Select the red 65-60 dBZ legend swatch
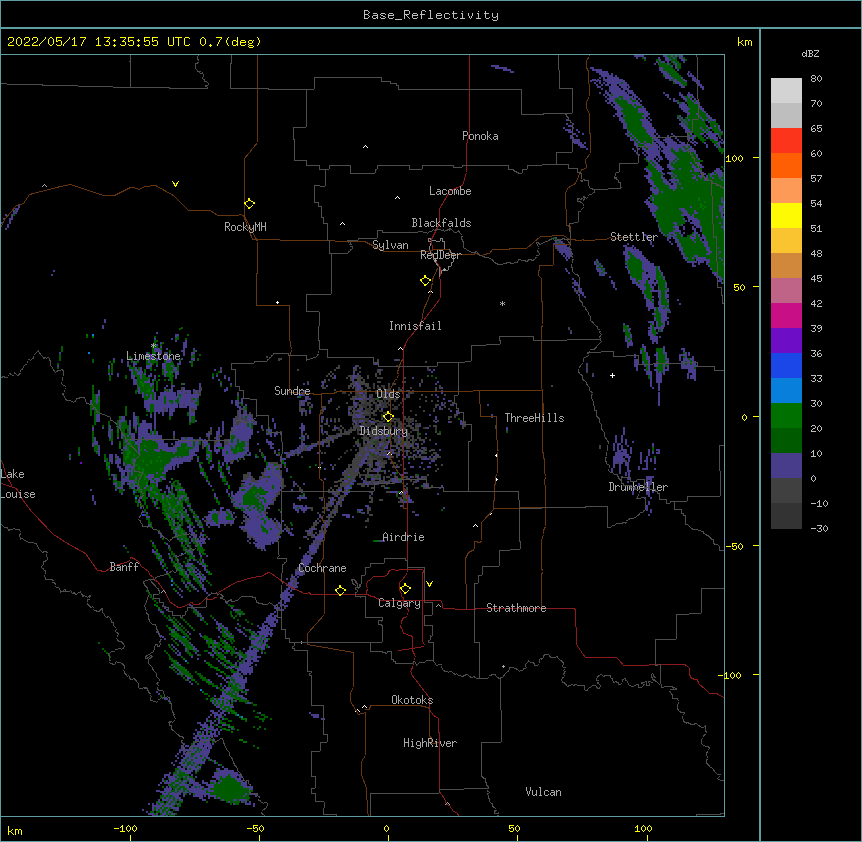 [x=786, y=140]
